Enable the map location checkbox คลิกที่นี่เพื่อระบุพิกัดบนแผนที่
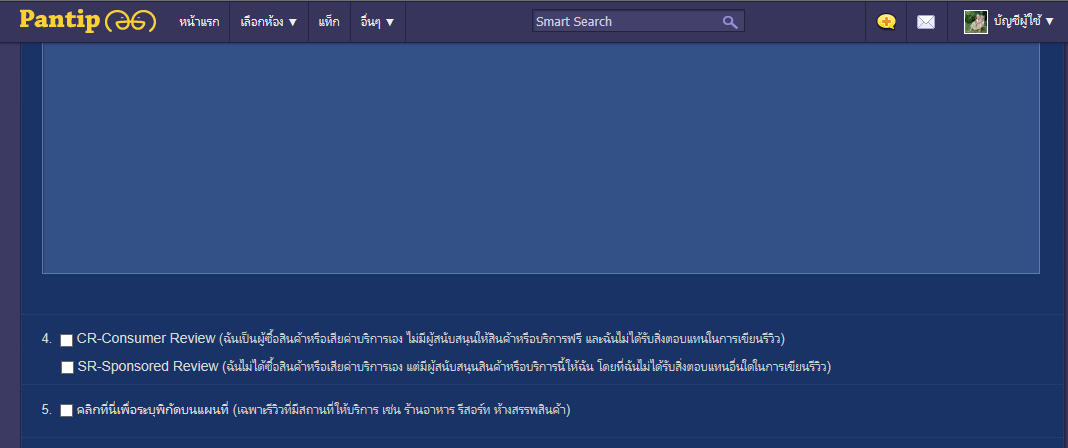1068x448 pixels. tap(66, 411)
